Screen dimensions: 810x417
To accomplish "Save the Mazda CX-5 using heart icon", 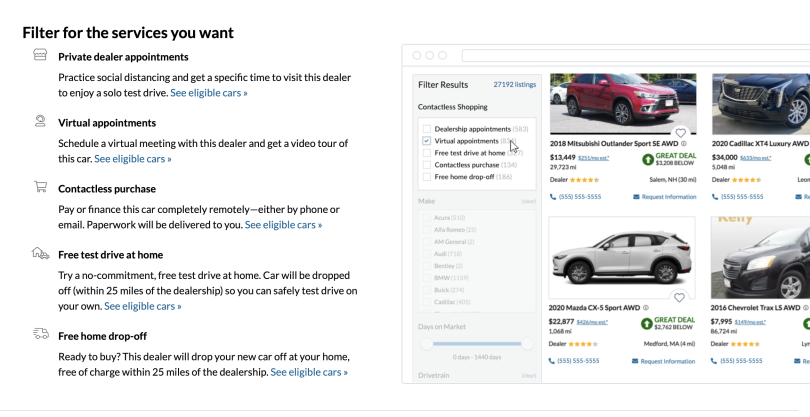I will pyautogui.click(x=680, y=297).
